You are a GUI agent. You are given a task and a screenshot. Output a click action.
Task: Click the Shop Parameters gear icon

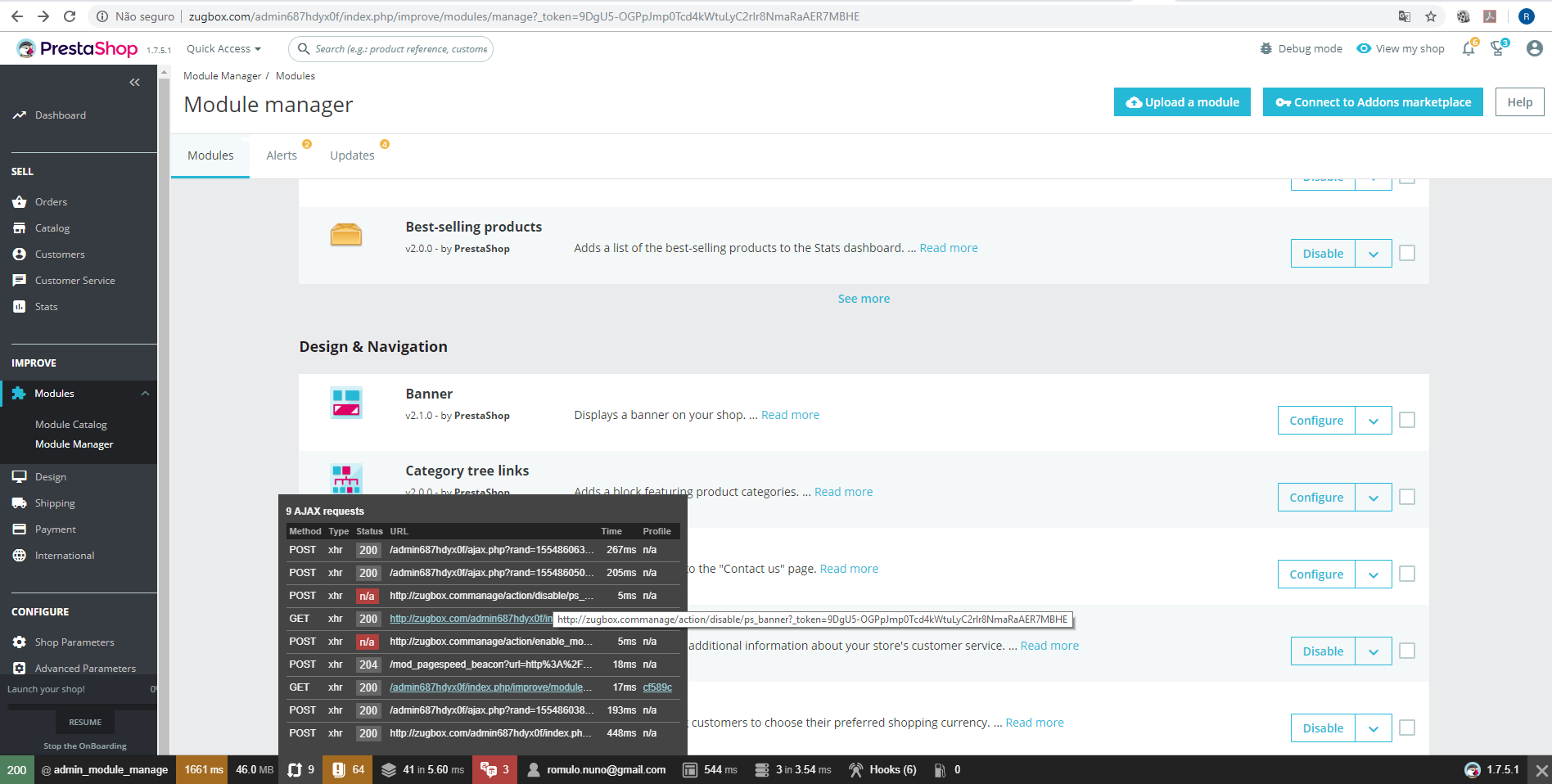tap(20, 642)
